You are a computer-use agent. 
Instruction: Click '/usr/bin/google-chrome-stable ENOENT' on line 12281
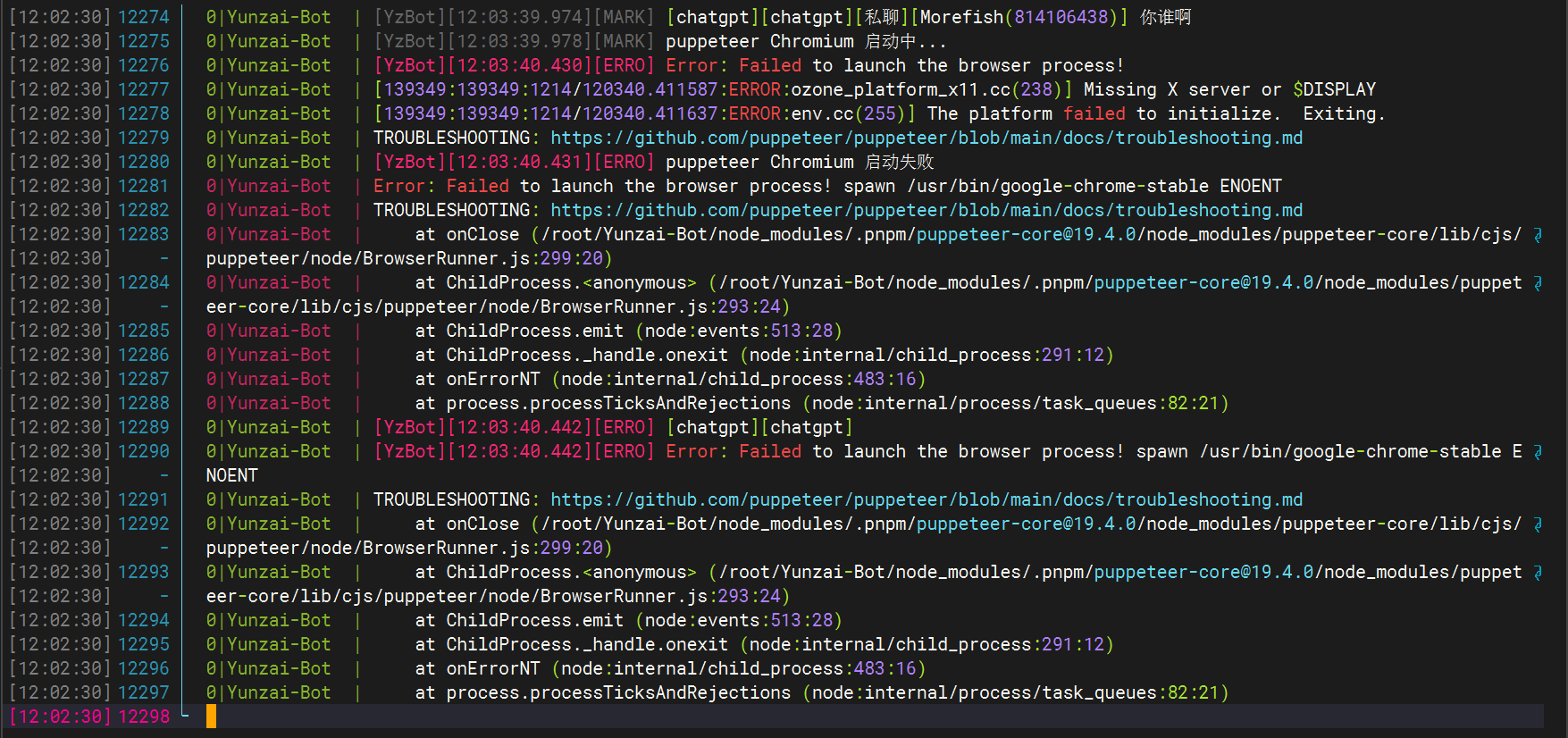[x=1094, y=186]
